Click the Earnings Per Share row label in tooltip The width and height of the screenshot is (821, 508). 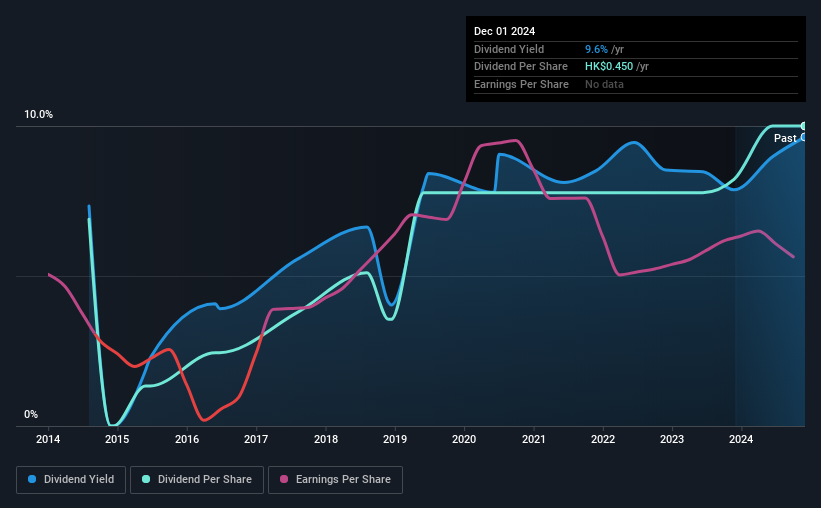[x=521, y=84]
